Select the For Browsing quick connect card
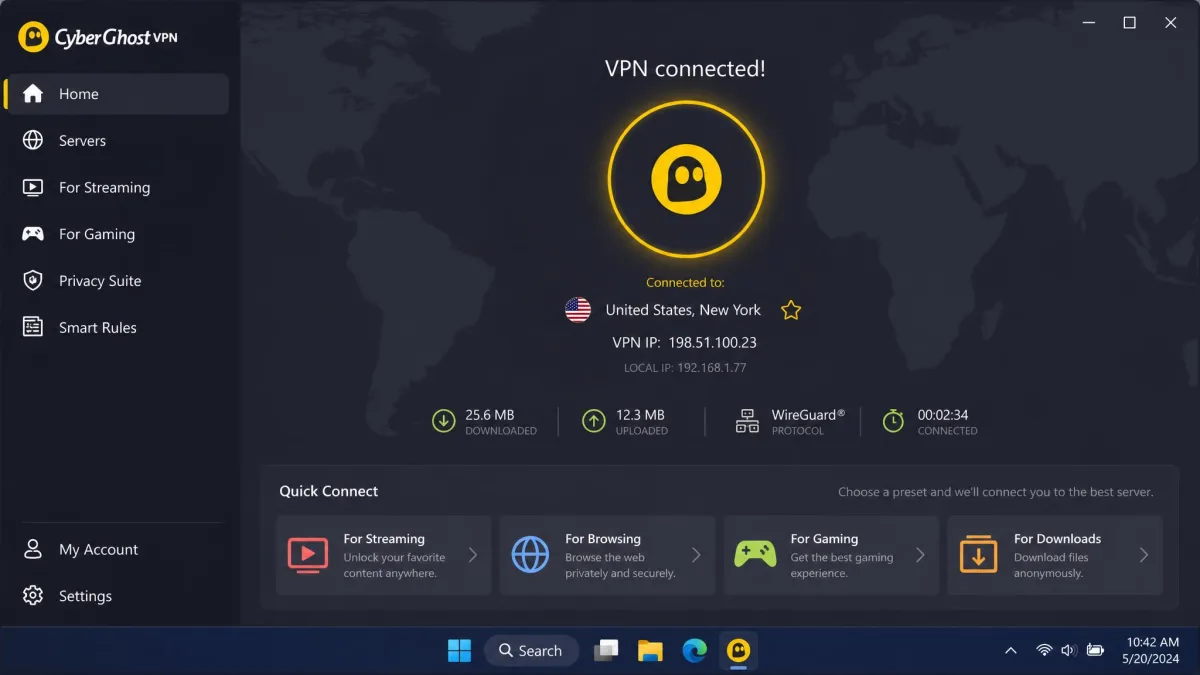The width and height of the screenshot is (1200, 675). coord(607,555)
